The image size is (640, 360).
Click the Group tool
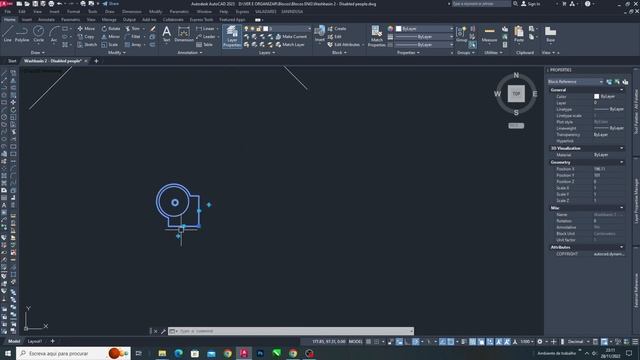tap(461, 34)
